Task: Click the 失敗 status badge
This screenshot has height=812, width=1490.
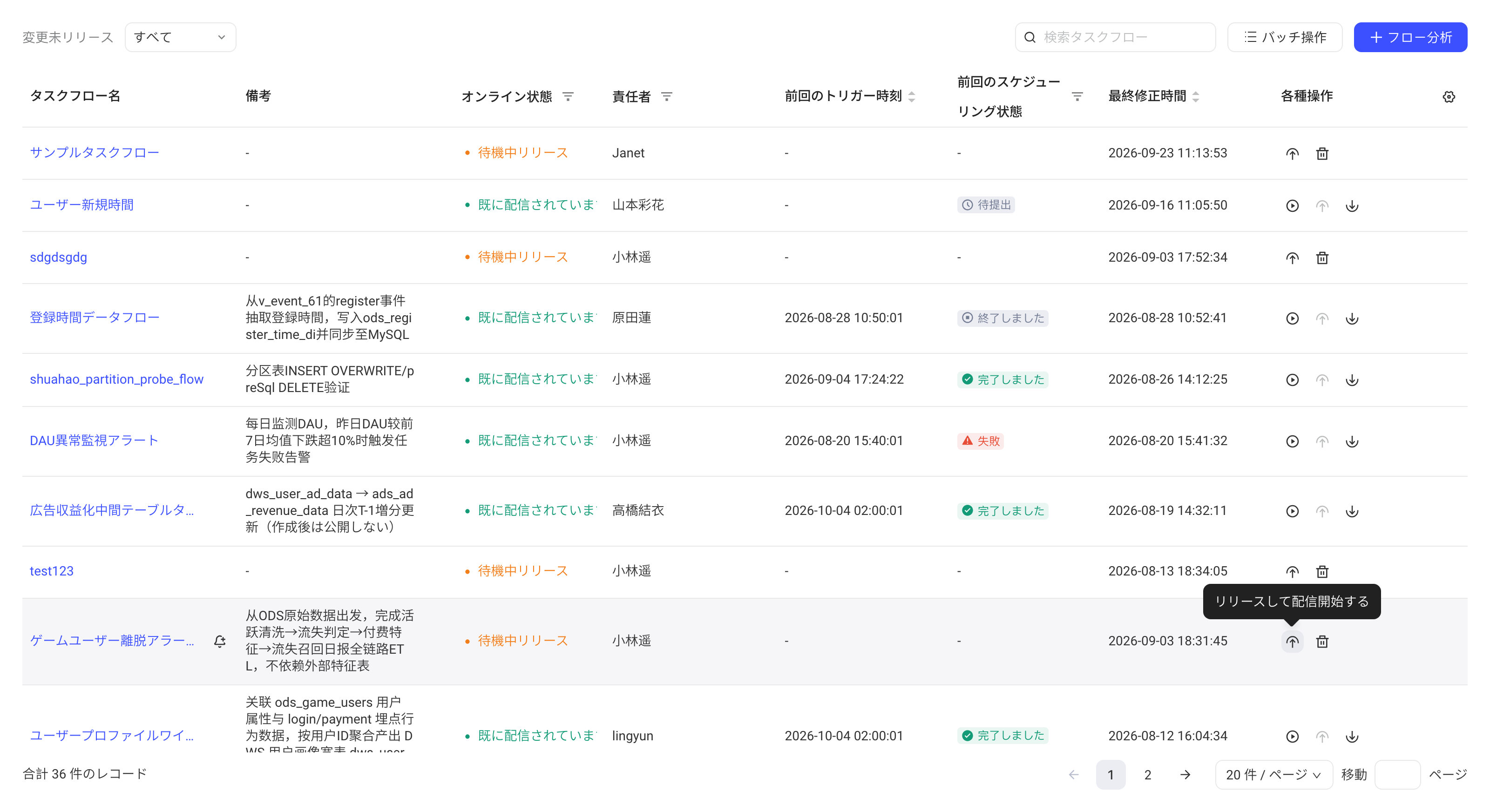Action: (980, 441)
